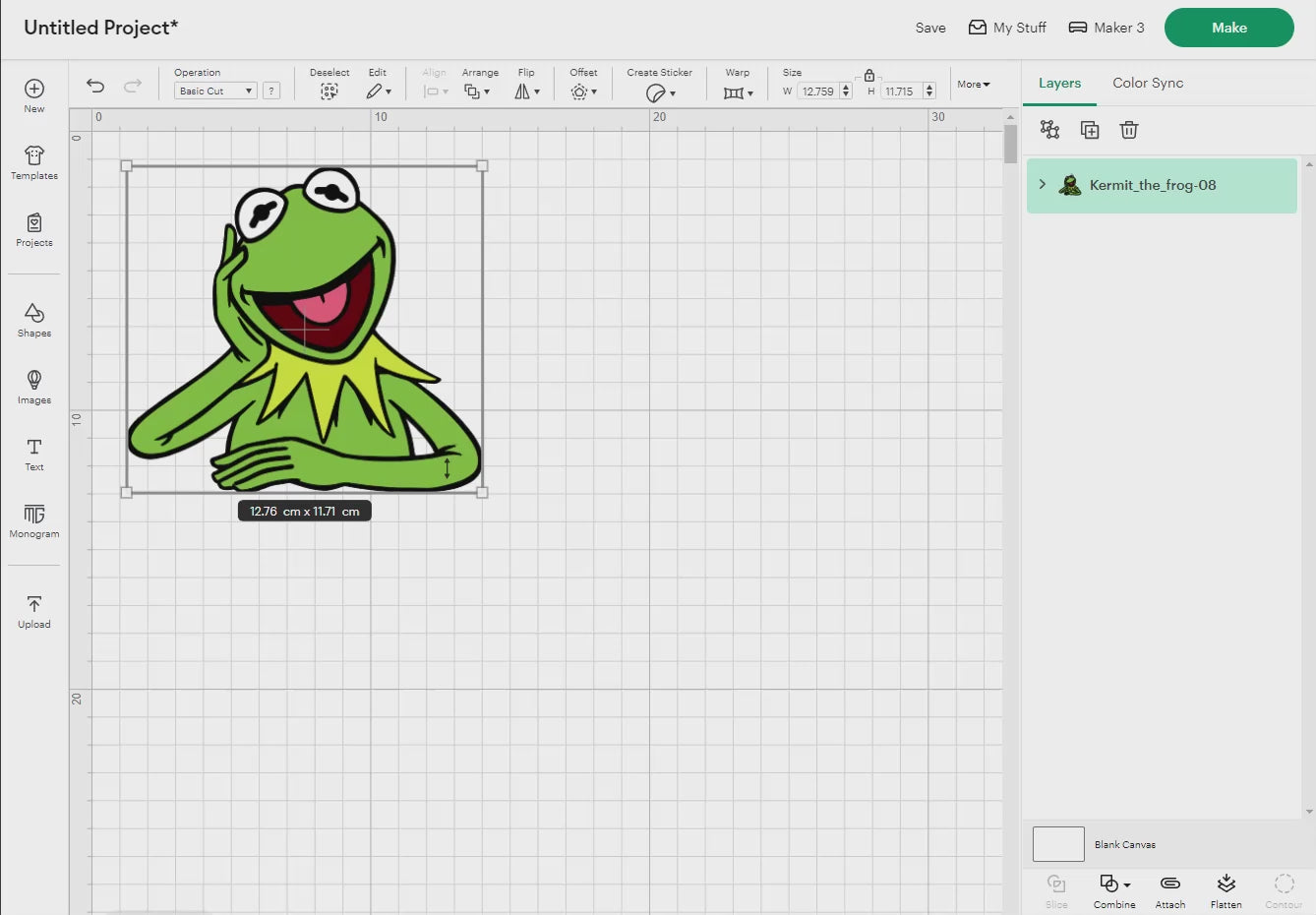The height and width of the screenshot is (915, 1316).
Task: Click the Group layers icon
Action: (x=1050, y=130)
